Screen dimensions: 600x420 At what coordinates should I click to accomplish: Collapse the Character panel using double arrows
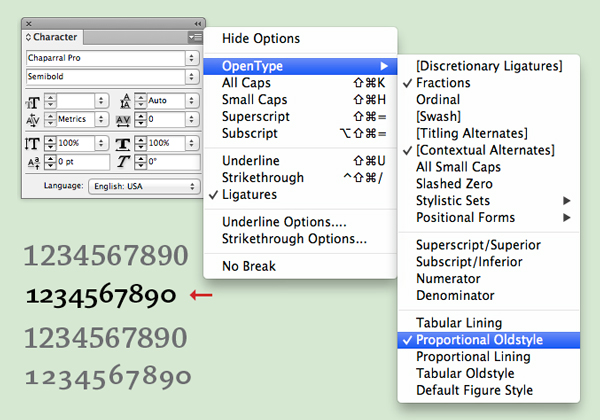coord(197,22)
